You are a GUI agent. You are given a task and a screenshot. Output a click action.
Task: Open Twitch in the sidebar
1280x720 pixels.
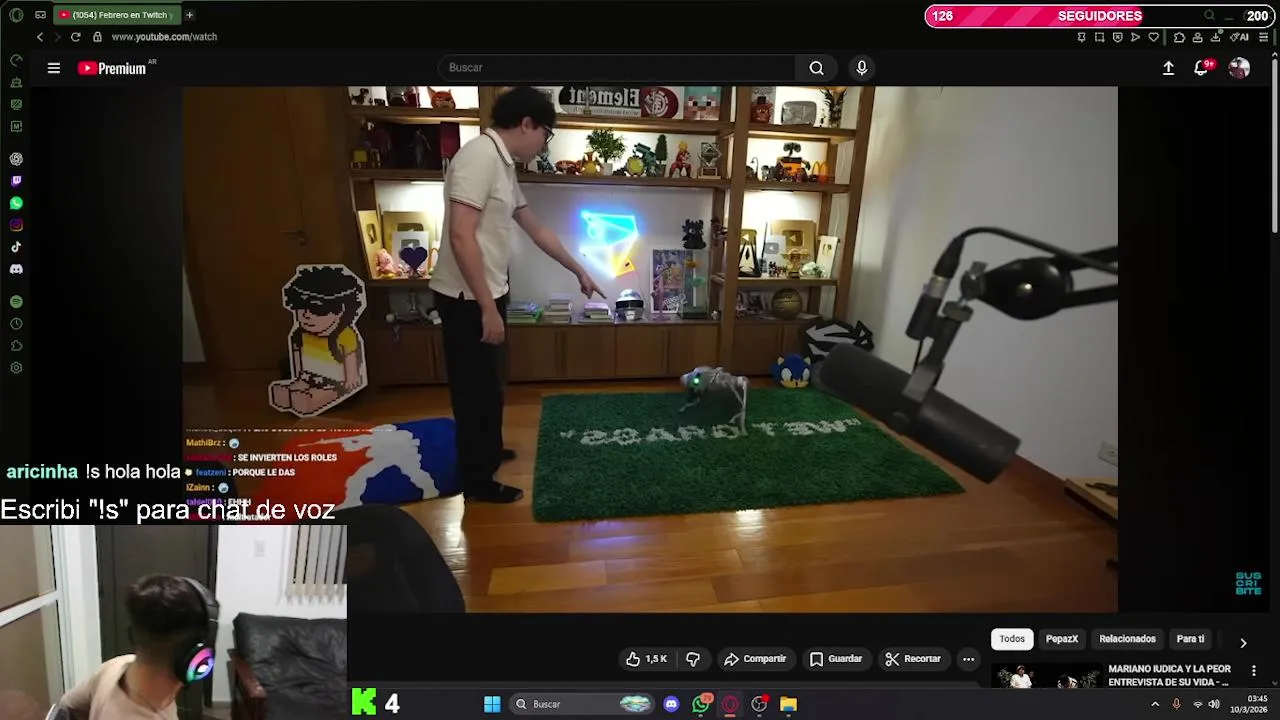point(16,181)
